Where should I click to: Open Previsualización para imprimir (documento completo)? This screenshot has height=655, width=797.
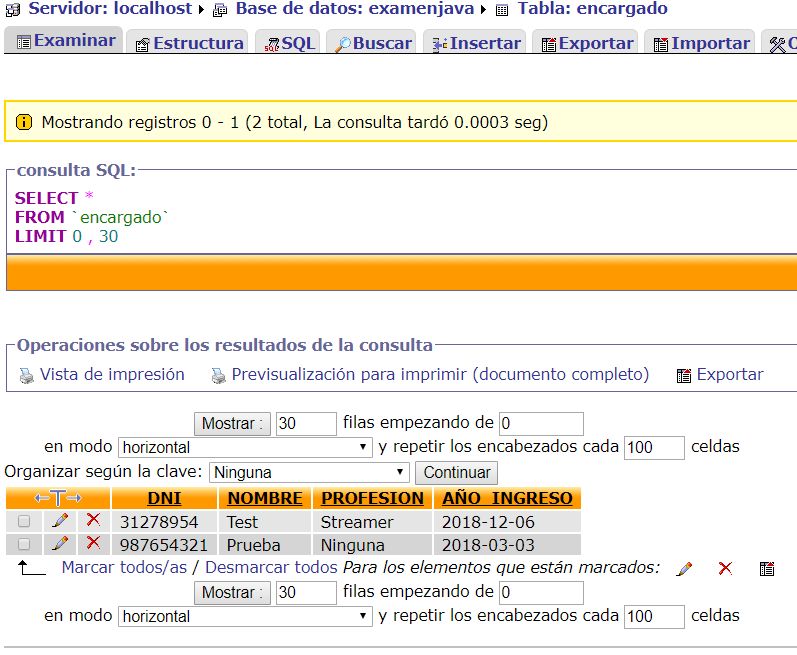440,375
